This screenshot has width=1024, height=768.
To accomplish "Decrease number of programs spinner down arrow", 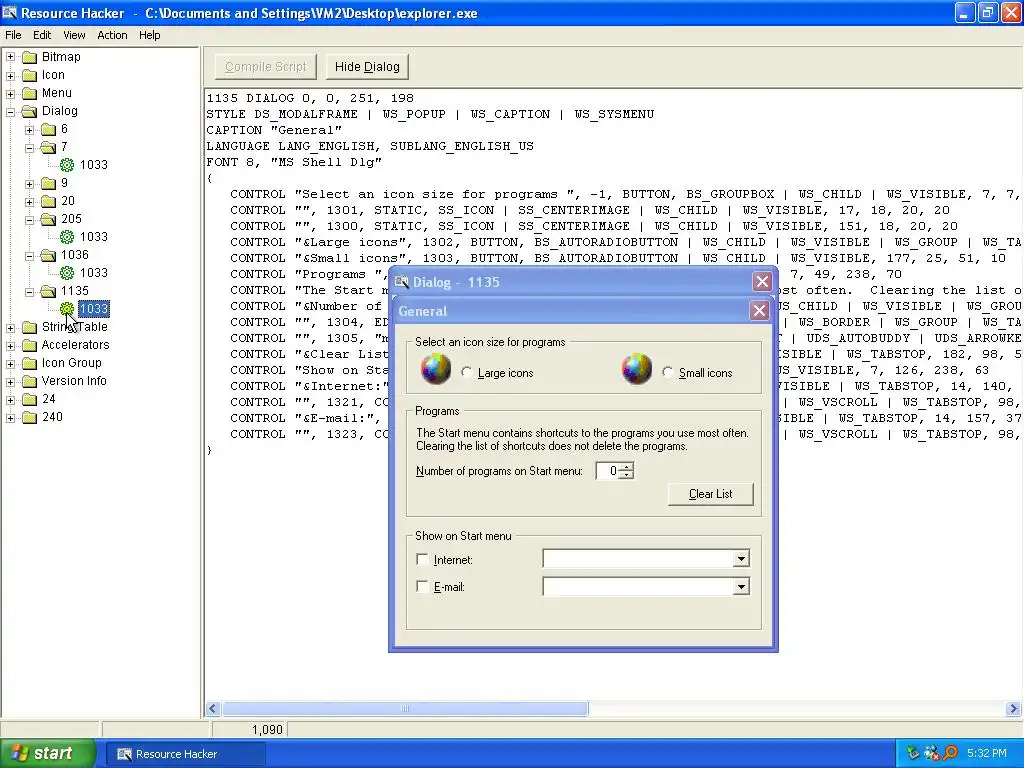I will [626, 475].
